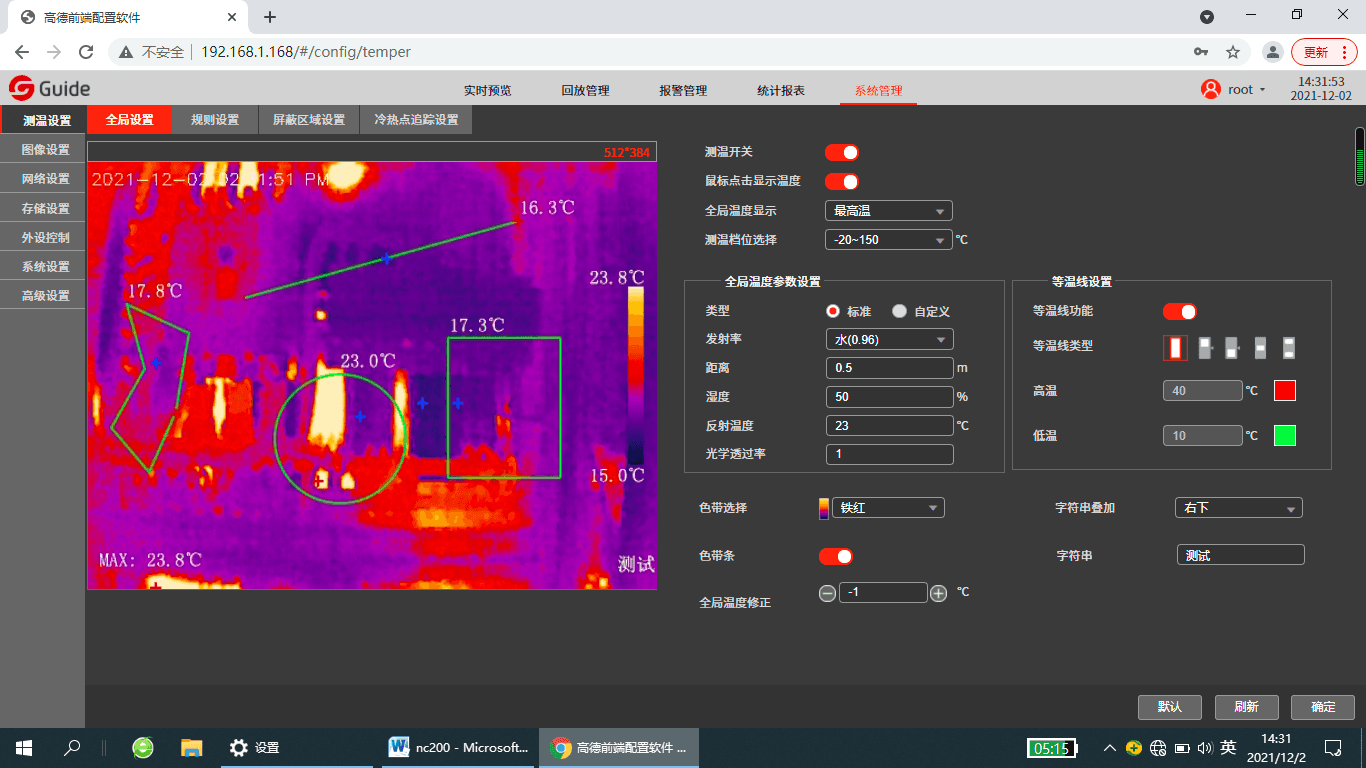Click the 确定 button

pos(1322,707)
